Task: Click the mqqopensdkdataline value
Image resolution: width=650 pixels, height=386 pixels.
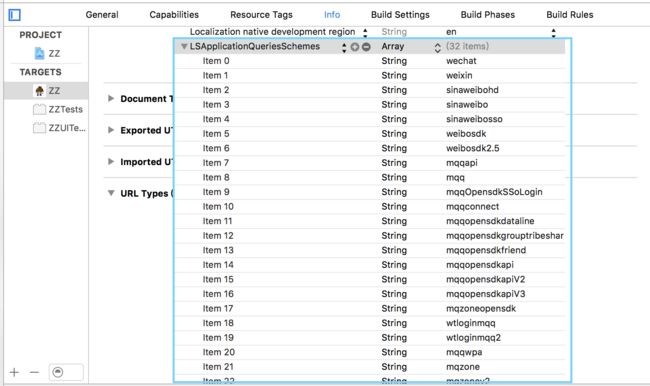Action: pyautogui.click(x=490, y=221)
